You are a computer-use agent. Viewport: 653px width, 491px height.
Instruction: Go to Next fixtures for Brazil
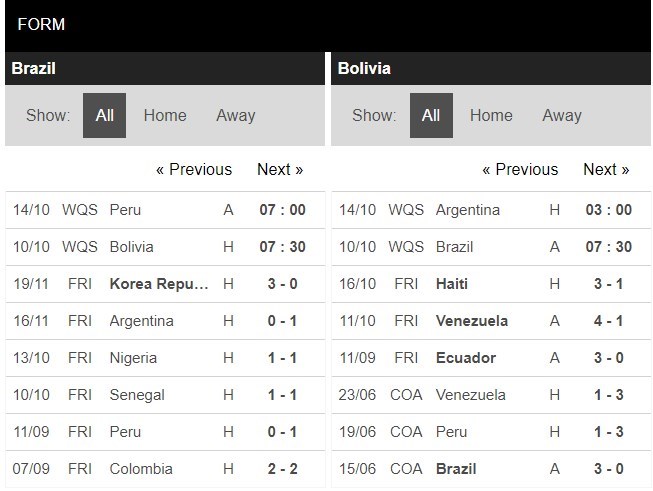[280, 169]
